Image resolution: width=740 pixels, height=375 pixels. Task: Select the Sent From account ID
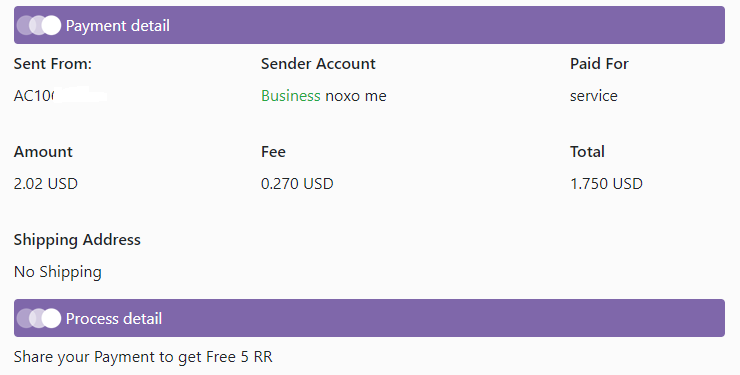point(60,96)
